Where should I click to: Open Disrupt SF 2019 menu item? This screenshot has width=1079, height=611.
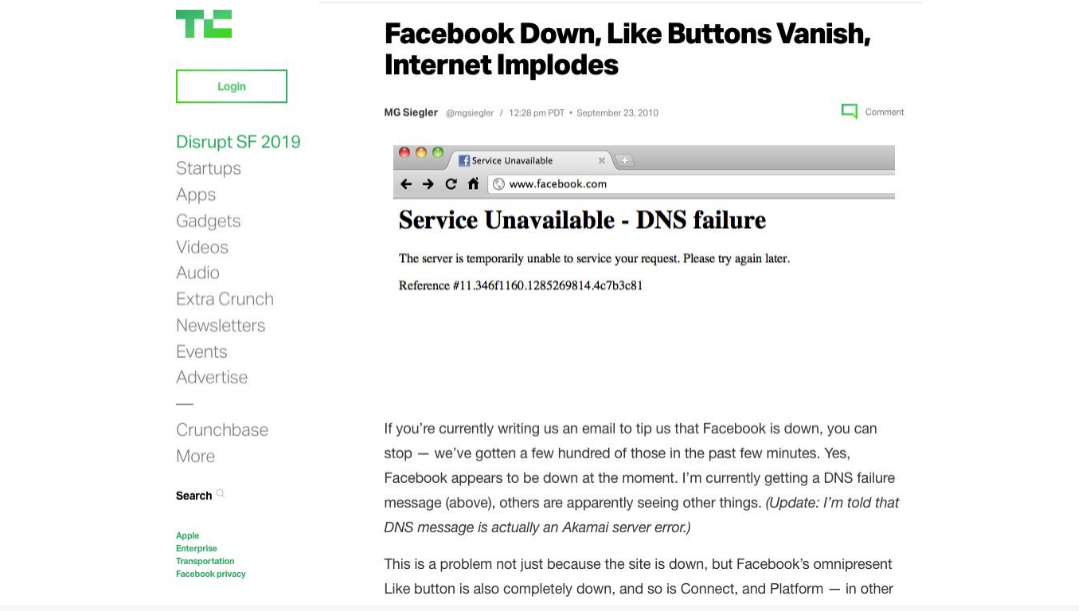point(238,142)
